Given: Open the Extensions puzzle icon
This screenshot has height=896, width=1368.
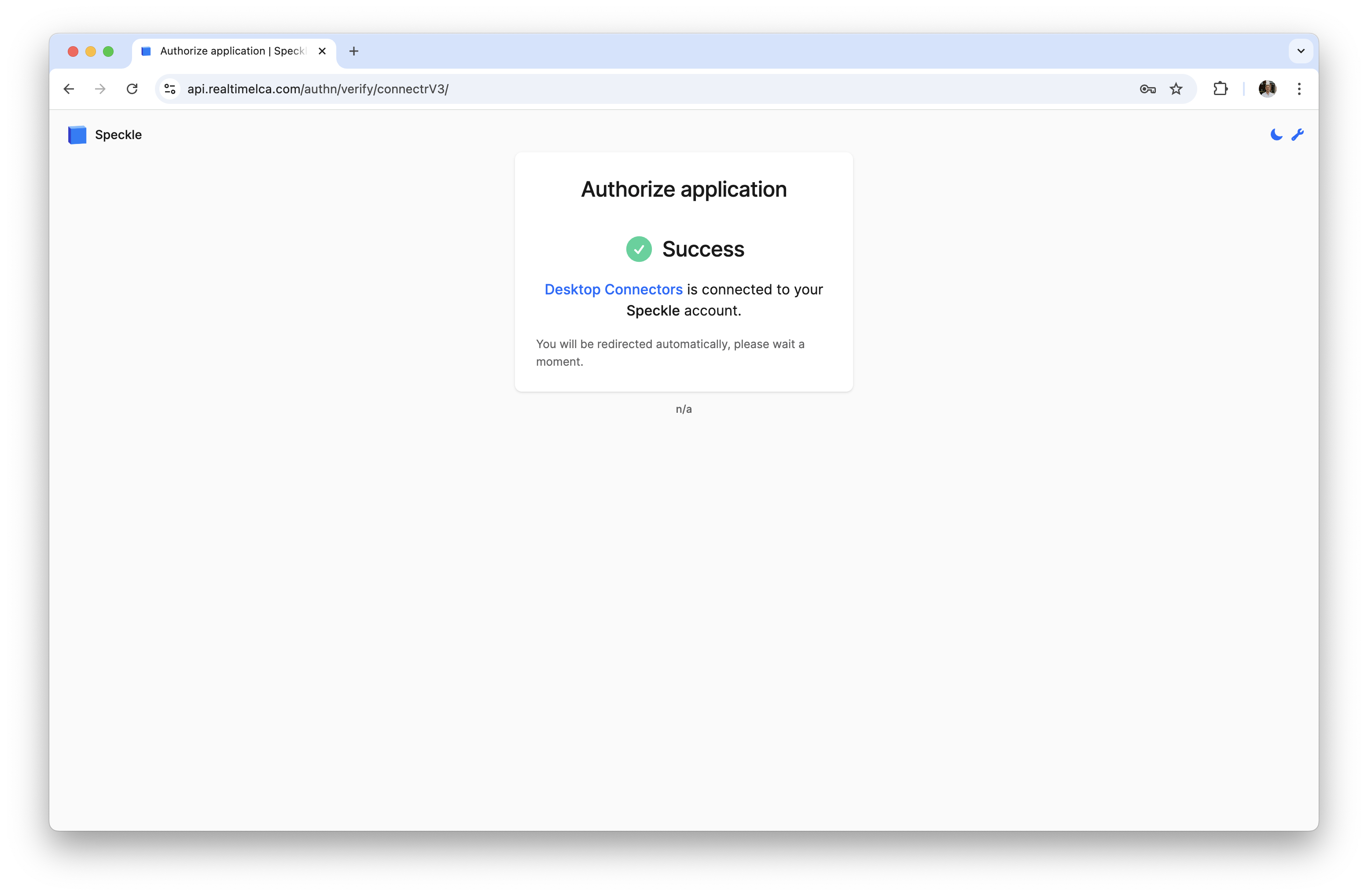Looking at the screenshot, I should point(1220,89).
